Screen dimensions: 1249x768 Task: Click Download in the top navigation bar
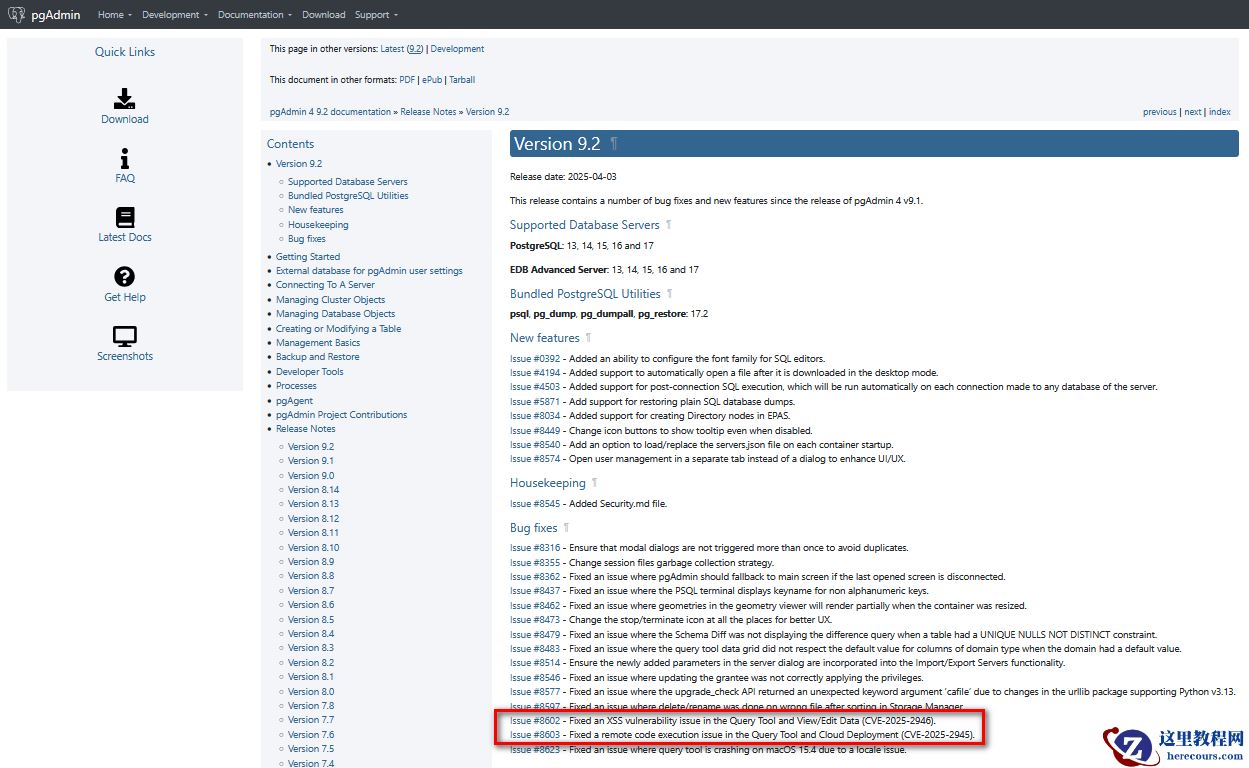click(x=324, y=15)
